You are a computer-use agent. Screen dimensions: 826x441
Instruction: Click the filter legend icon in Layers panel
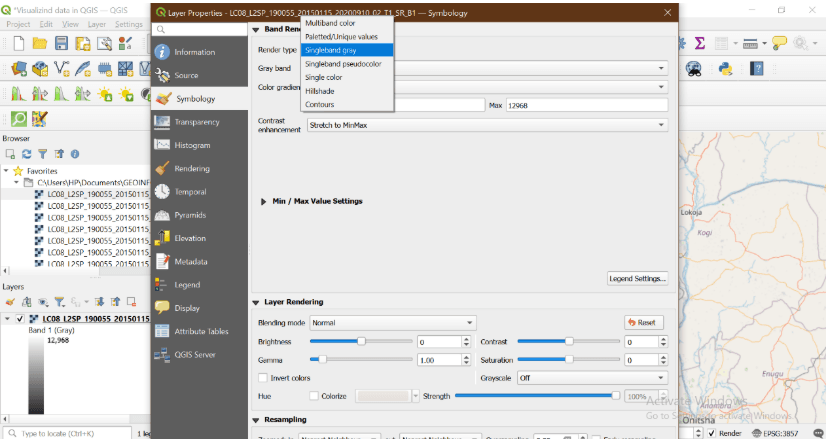coord(59,300)
